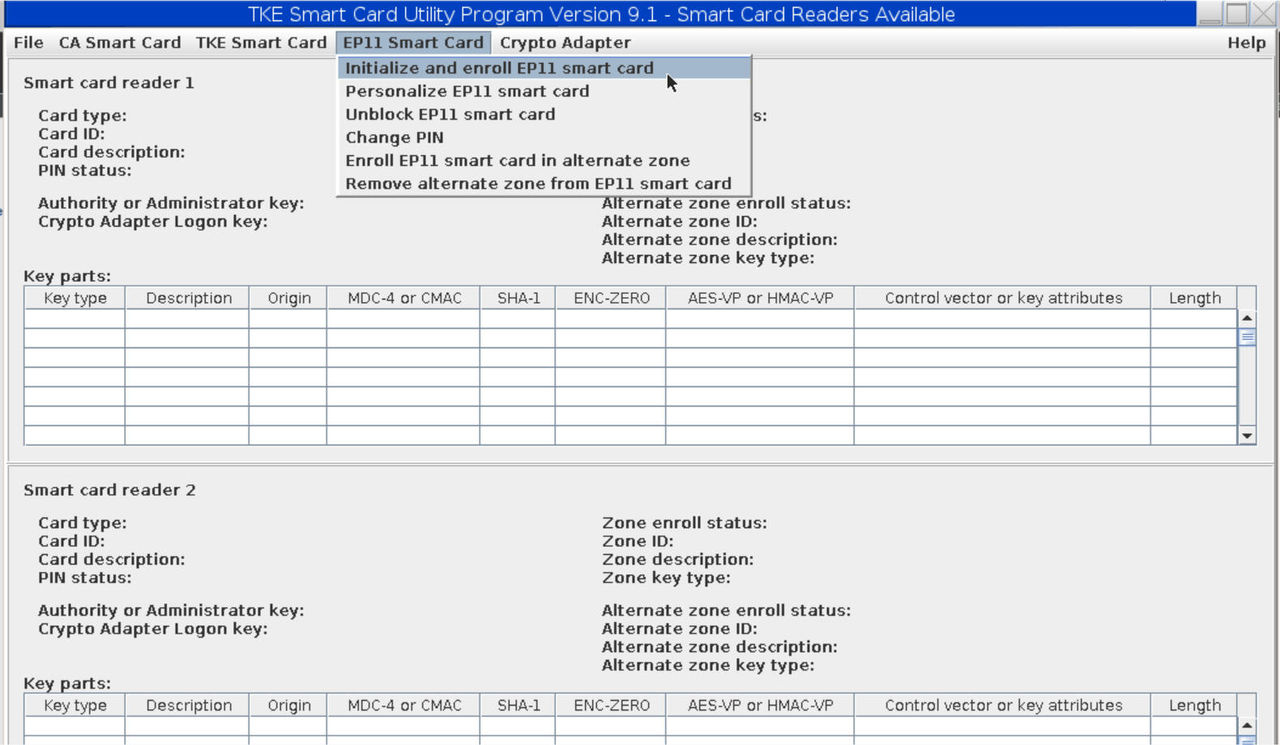
Task: Select Unblock EP11 smart card
Action: [x=544, y=114]
